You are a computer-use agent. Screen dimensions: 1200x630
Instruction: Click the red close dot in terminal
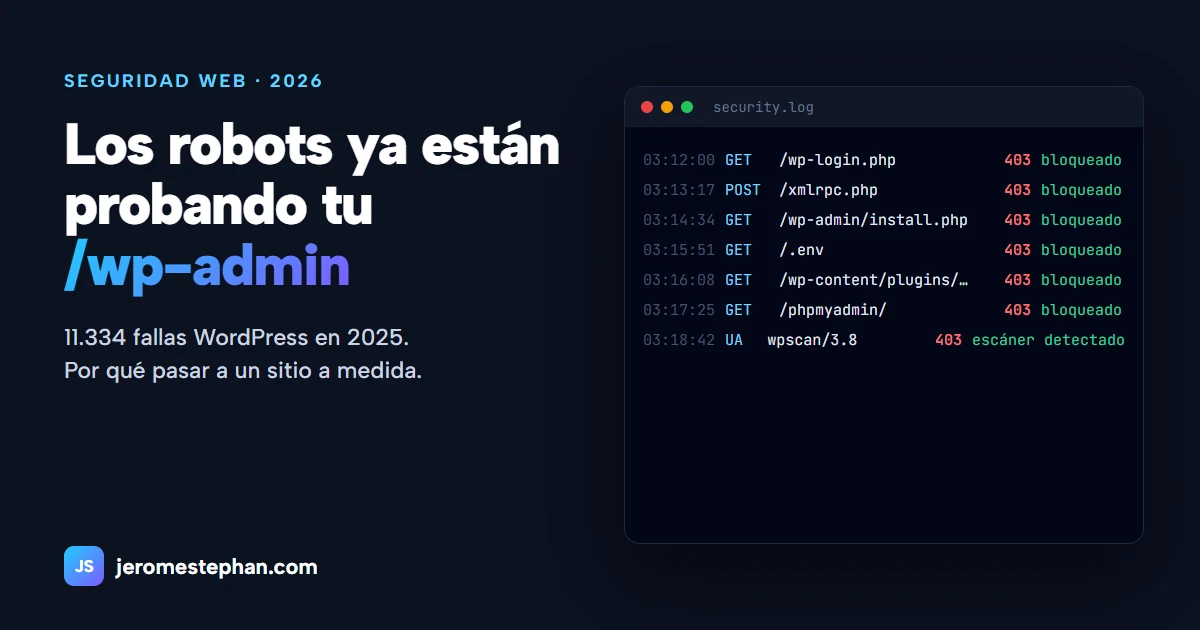click(647, 107)
